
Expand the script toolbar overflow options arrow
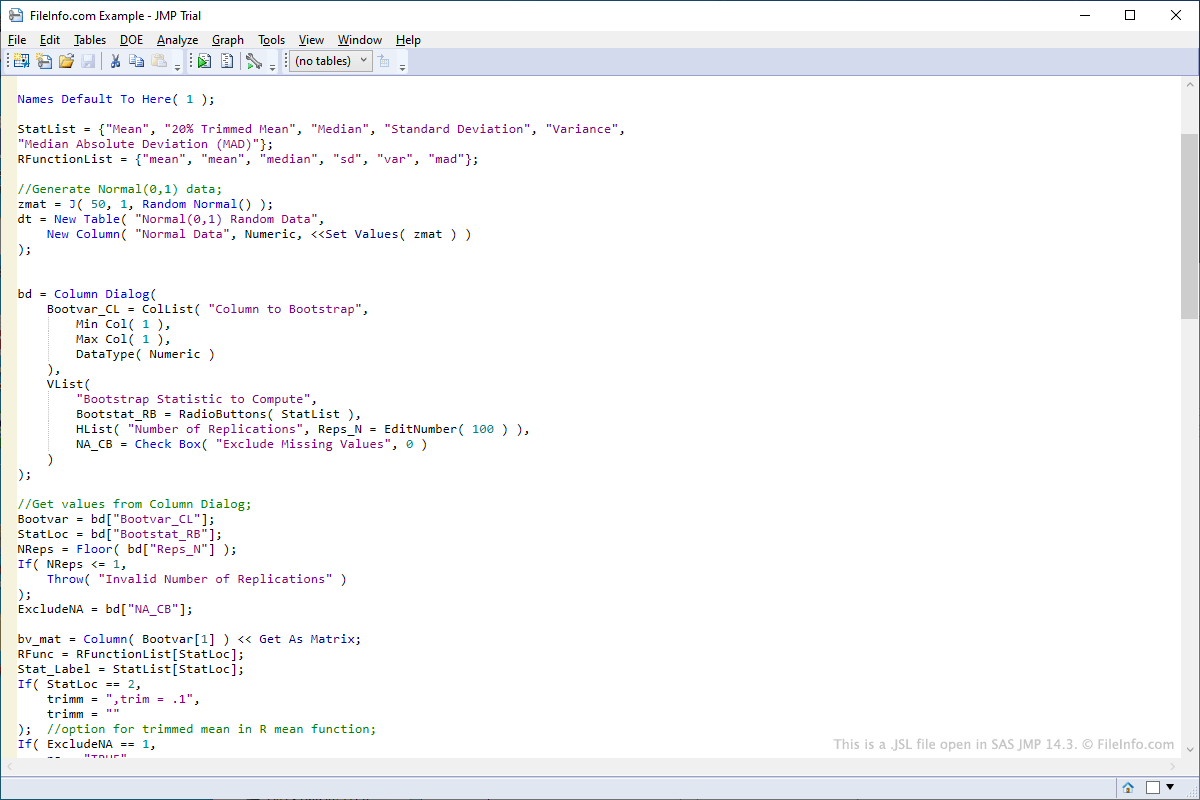[x=272, y=66]
